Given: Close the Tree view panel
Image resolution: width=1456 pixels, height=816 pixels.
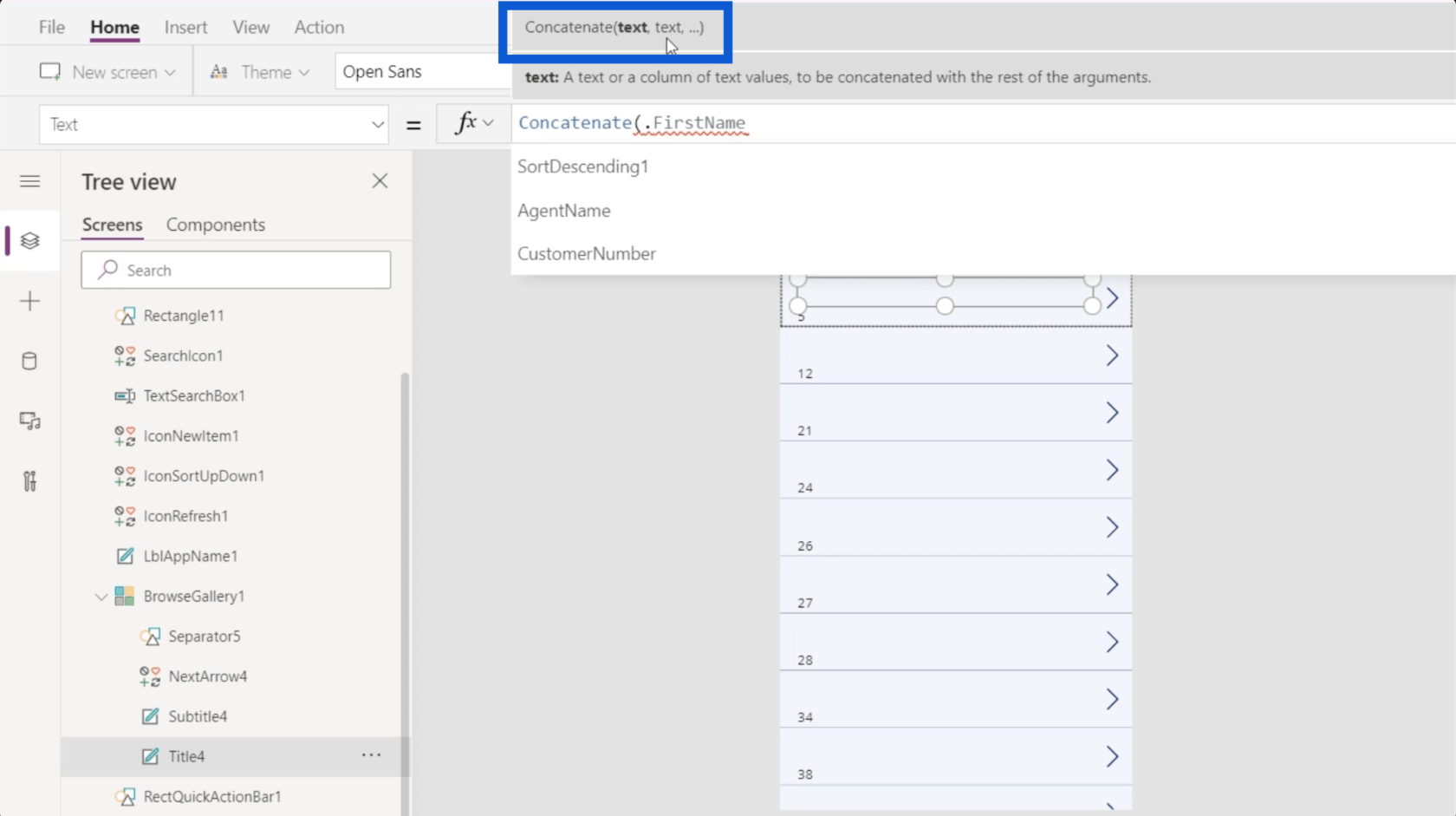Looking at the screenshot, I should pyautogui.click(x=380, y=181).
